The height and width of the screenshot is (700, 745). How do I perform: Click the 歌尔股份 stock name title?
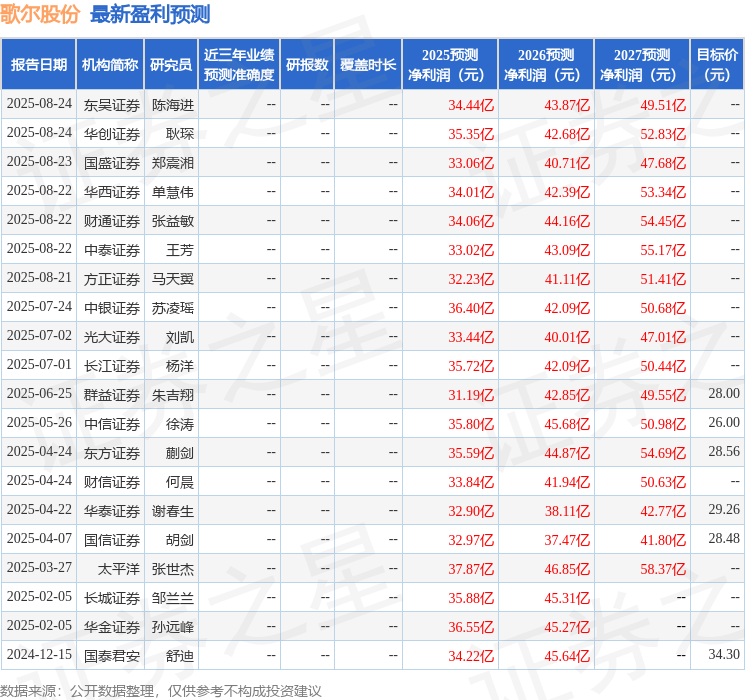pos(40,14)
